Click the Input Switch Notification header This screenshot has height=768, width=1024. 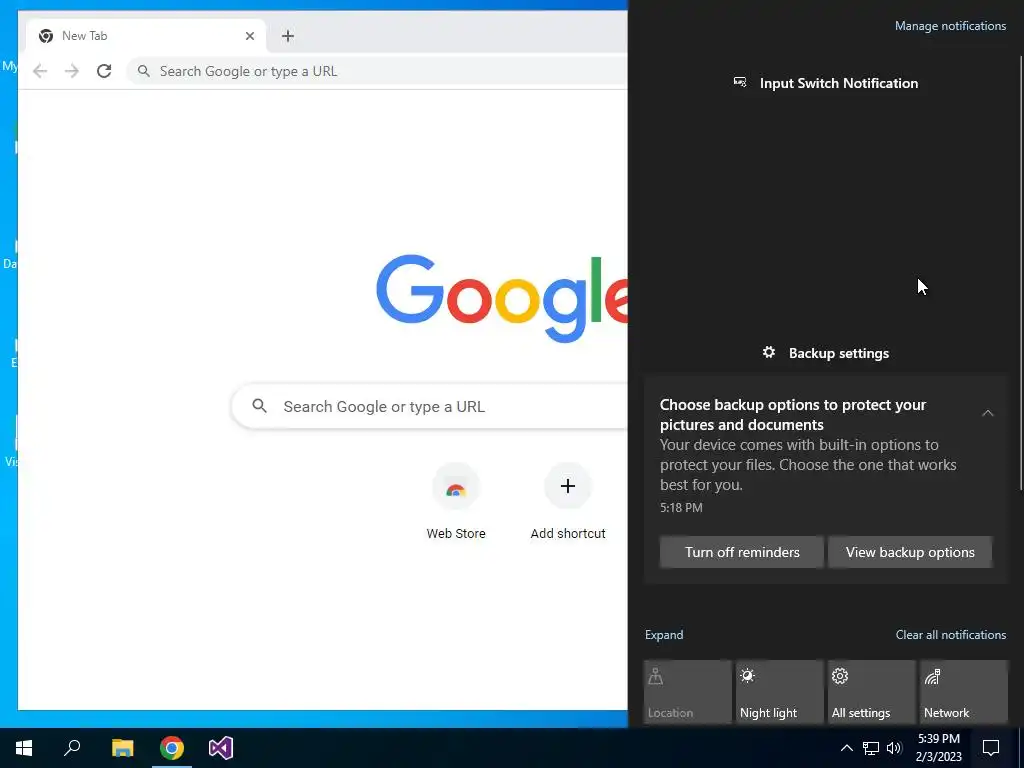pos(839,83)
